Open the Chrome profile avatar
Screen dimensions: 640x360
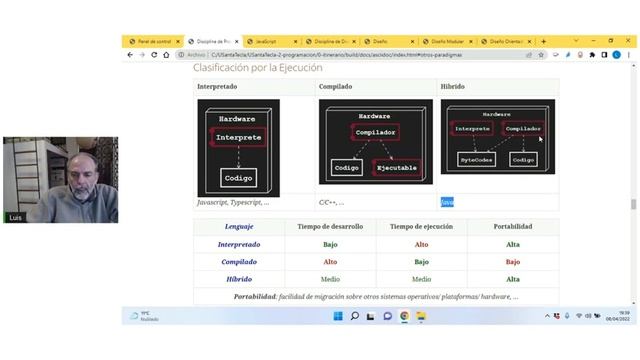click(x=617, y=55)
